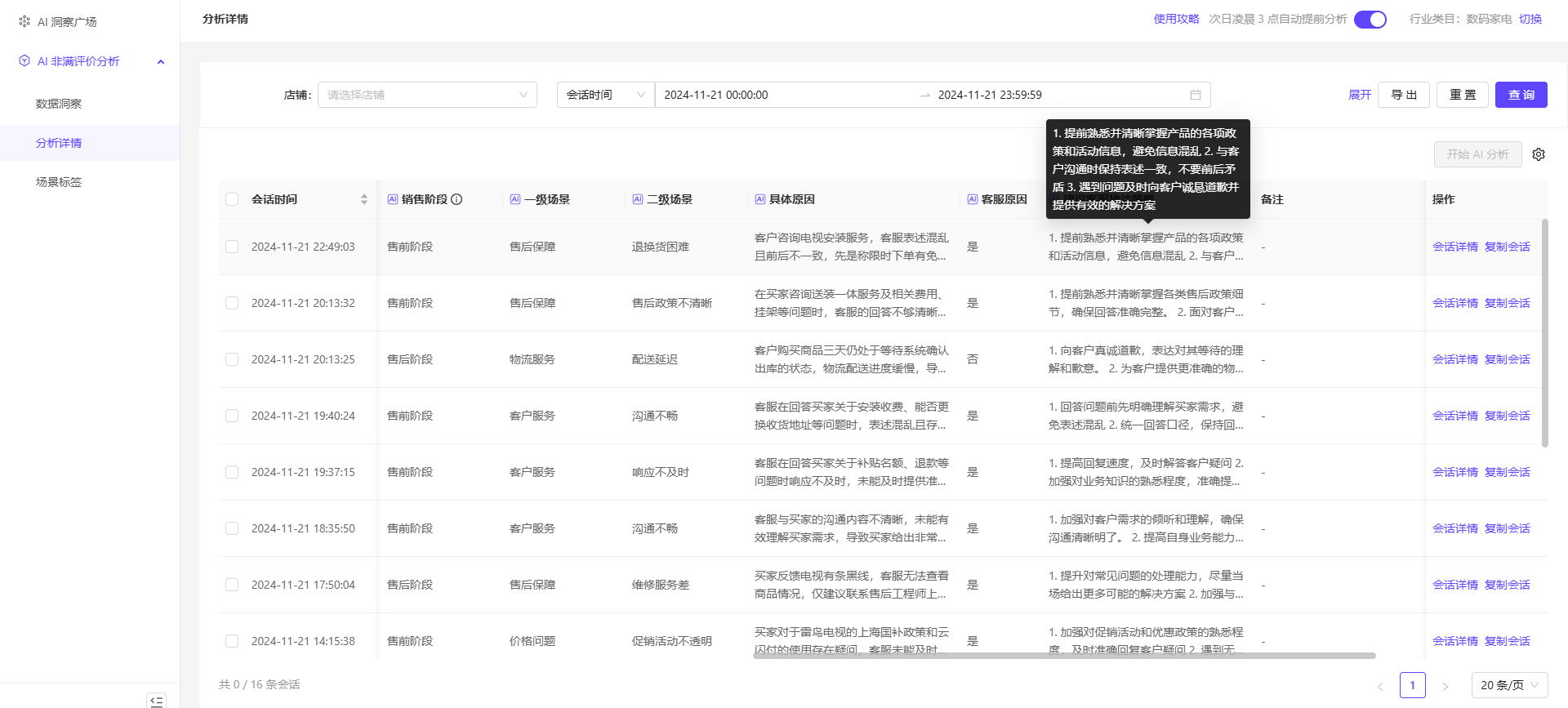Check row 2024-11-21 20:13:25
The height and width of the screenshot is (708, 1568).
pos(232,359)
